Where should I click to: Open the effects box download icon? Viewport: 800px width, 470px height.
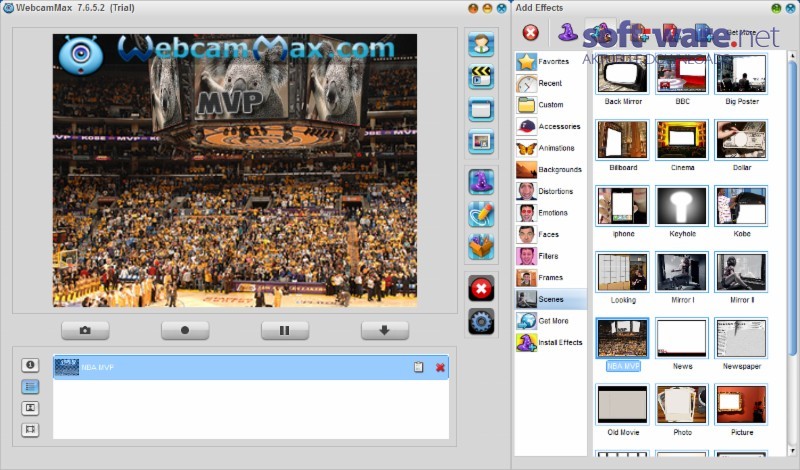pyautogui.click(x=481, y=247)
